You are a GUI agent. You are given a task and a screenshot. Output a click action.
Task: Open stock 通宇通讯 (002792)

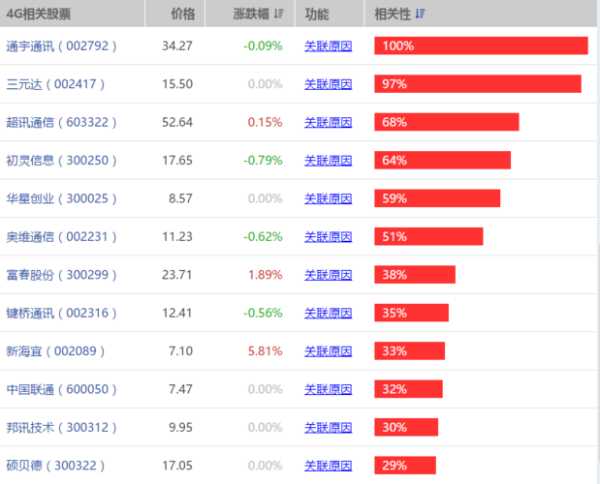click(61, 46)
